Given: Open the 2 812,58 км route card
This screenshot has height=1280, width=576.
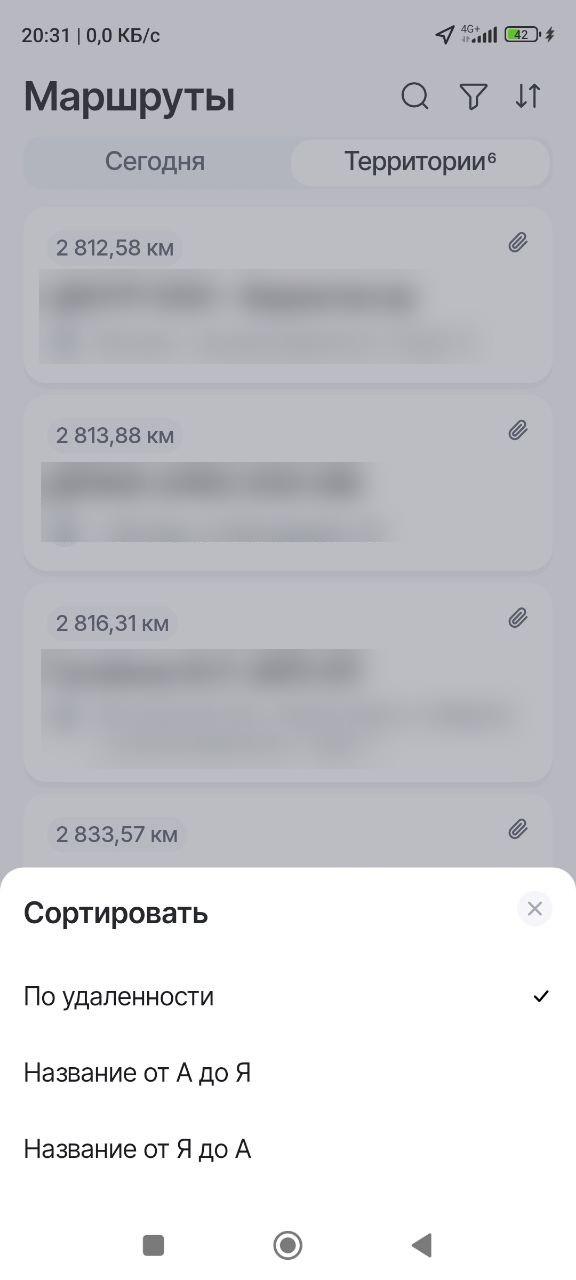Looking at the screenshot, I should [x=288, y=296].
